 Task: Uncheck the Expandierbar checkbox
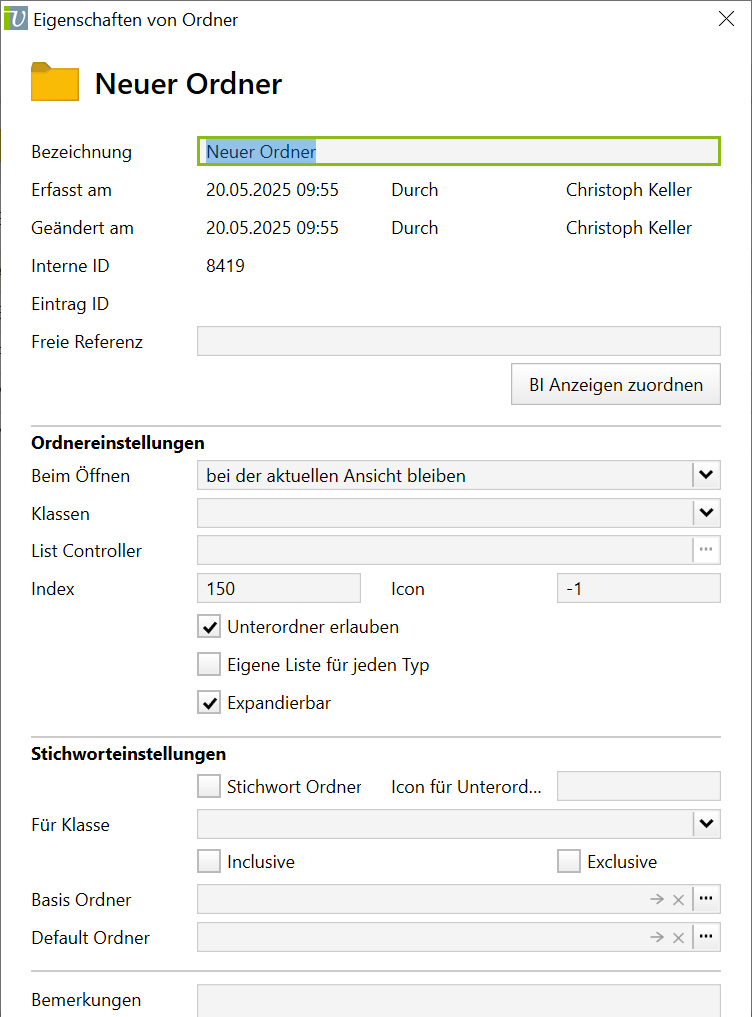(209, 703)
